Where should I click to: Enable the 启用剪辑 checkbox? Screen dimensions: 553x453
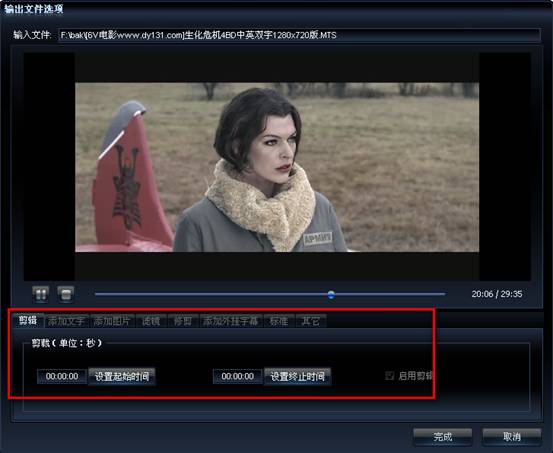[389, 375]
